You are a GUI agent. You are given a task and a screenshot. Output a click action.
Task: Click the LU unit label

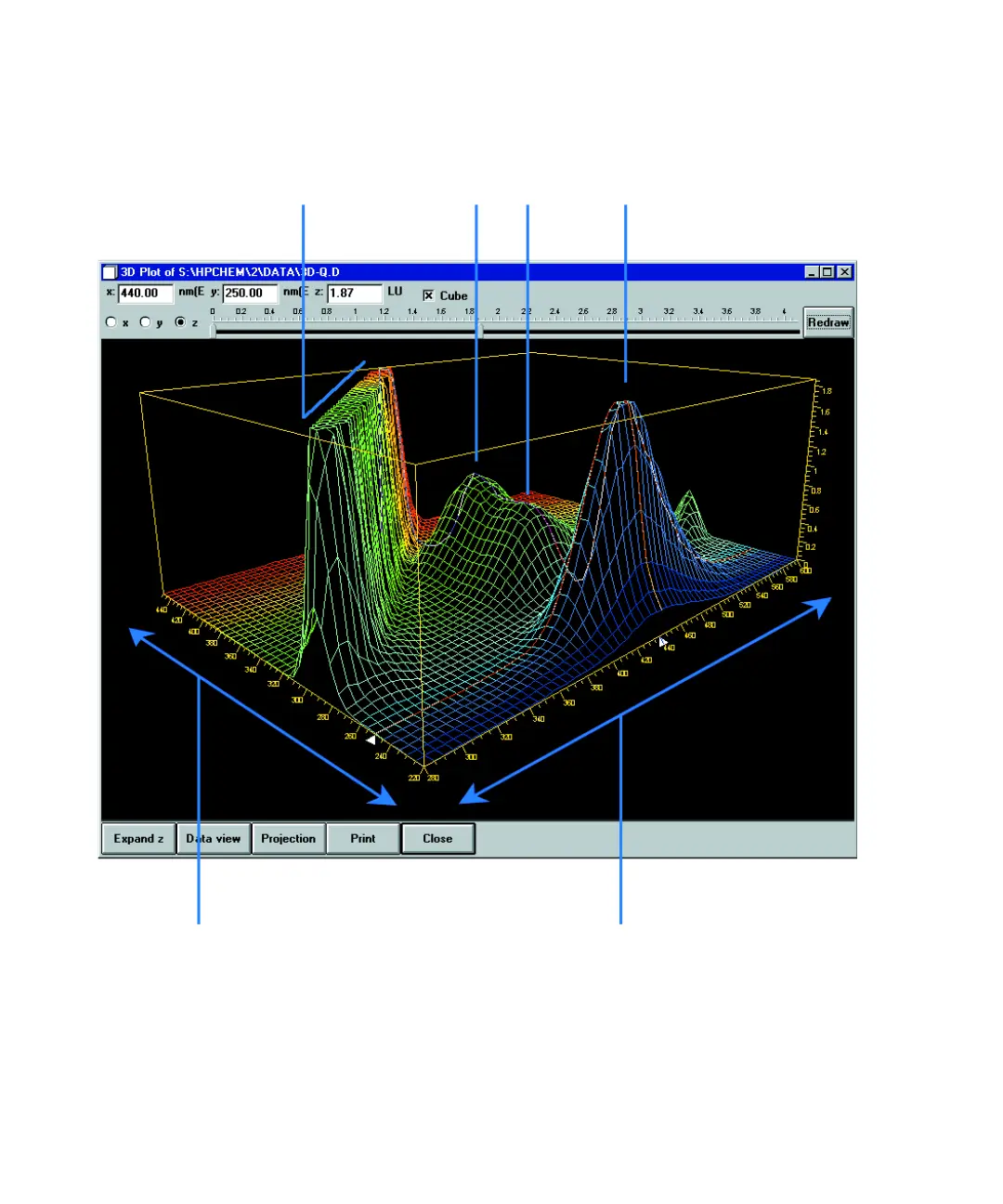pos(395,292)
